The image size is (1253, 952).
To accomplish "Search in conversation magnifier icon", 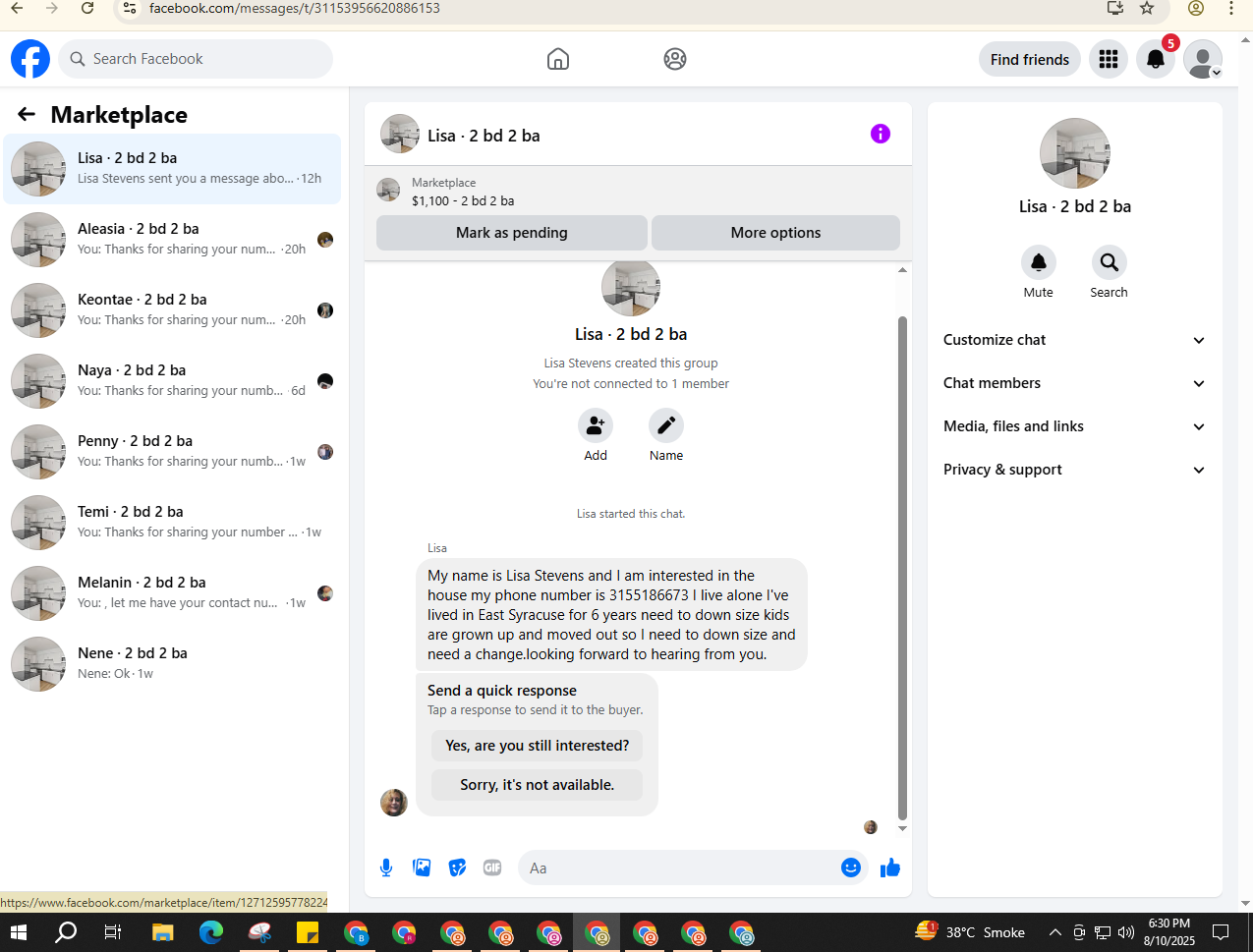I will click(x=1109, y=262).
